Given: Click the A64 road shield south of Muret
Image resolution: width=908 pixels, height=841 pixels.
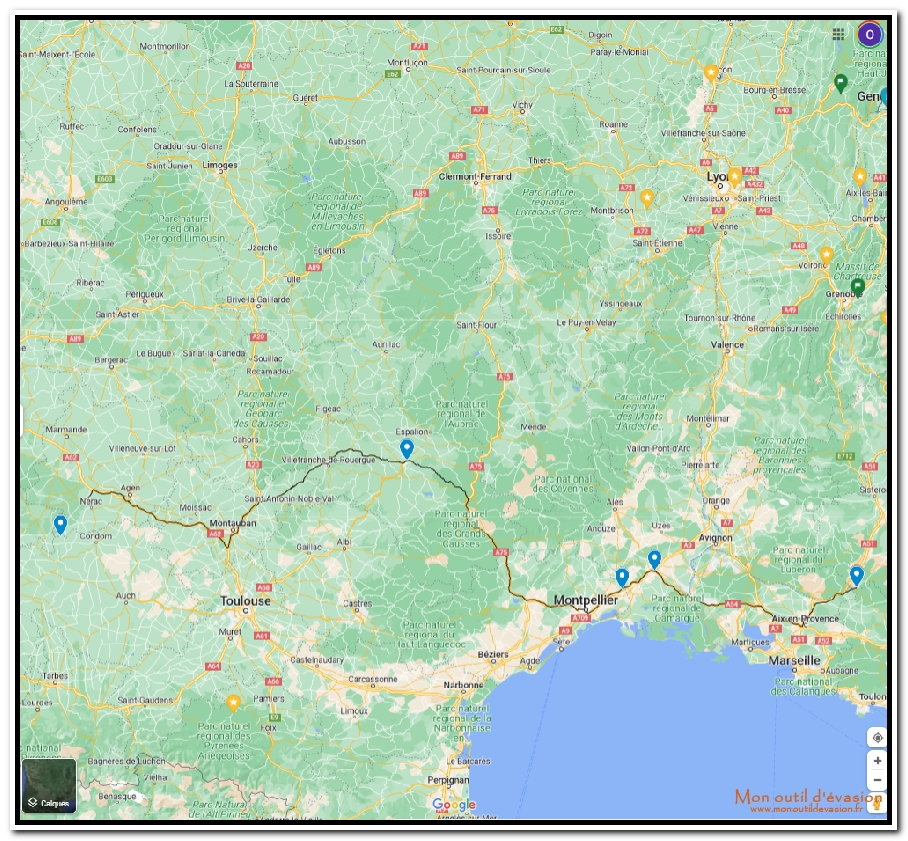Looking at the screenshot, I should 213,666.
